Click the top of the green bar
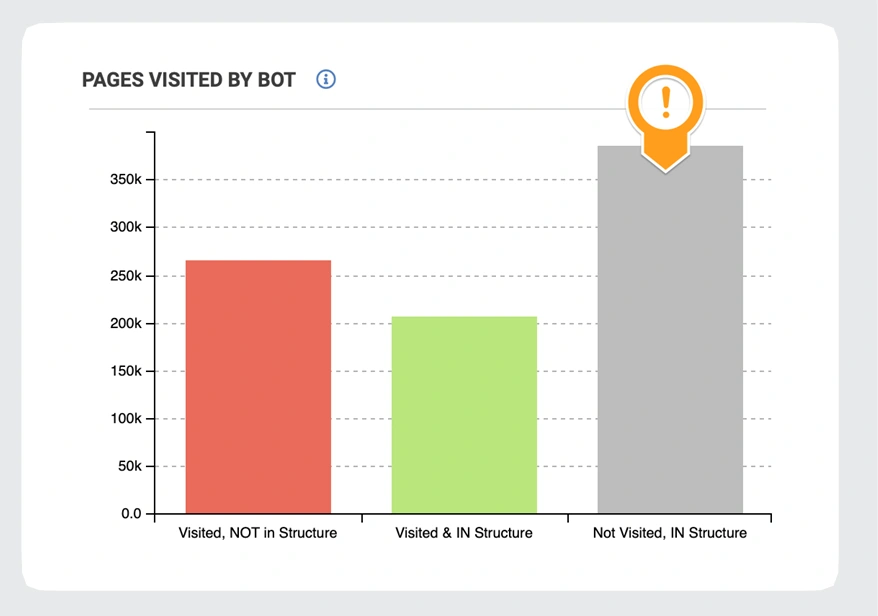The height and width of the screenshot is (616, 878). tap(464, 319)
